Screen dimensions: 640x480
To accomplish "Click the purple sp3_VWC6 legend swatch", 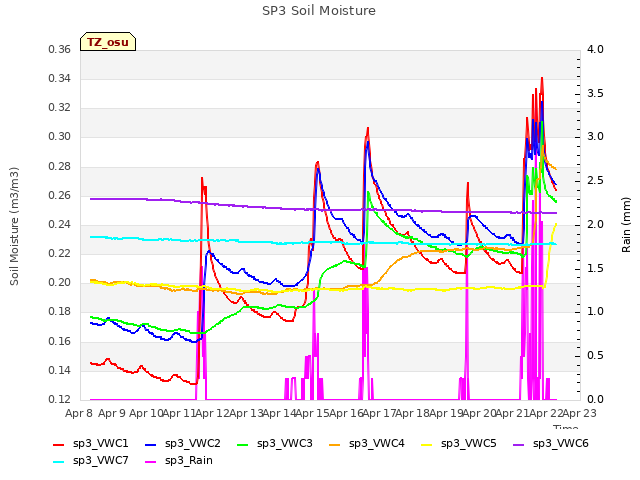I will [519, 444].
